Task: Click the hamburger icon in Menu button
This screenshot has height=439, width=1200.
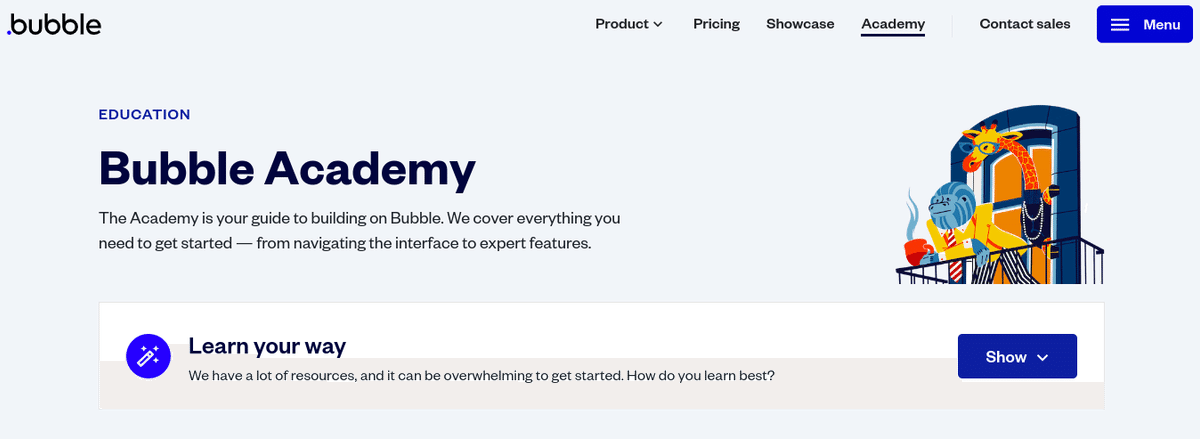Action: tap(1120, 24)
